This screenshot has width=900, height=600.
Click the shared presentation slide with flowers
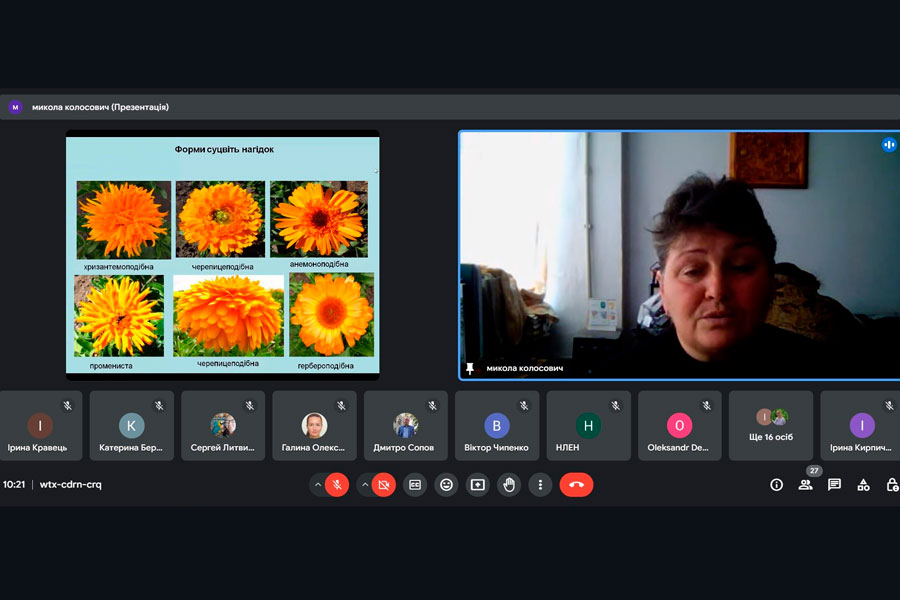(223, 255)
